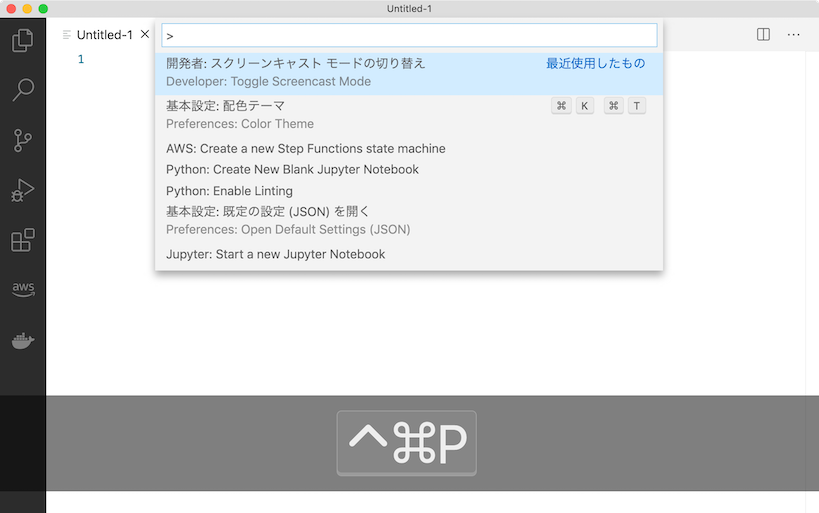819x513 pixels.
Task: Open the editor More Actions menu
Action: (x=793, y=34)
